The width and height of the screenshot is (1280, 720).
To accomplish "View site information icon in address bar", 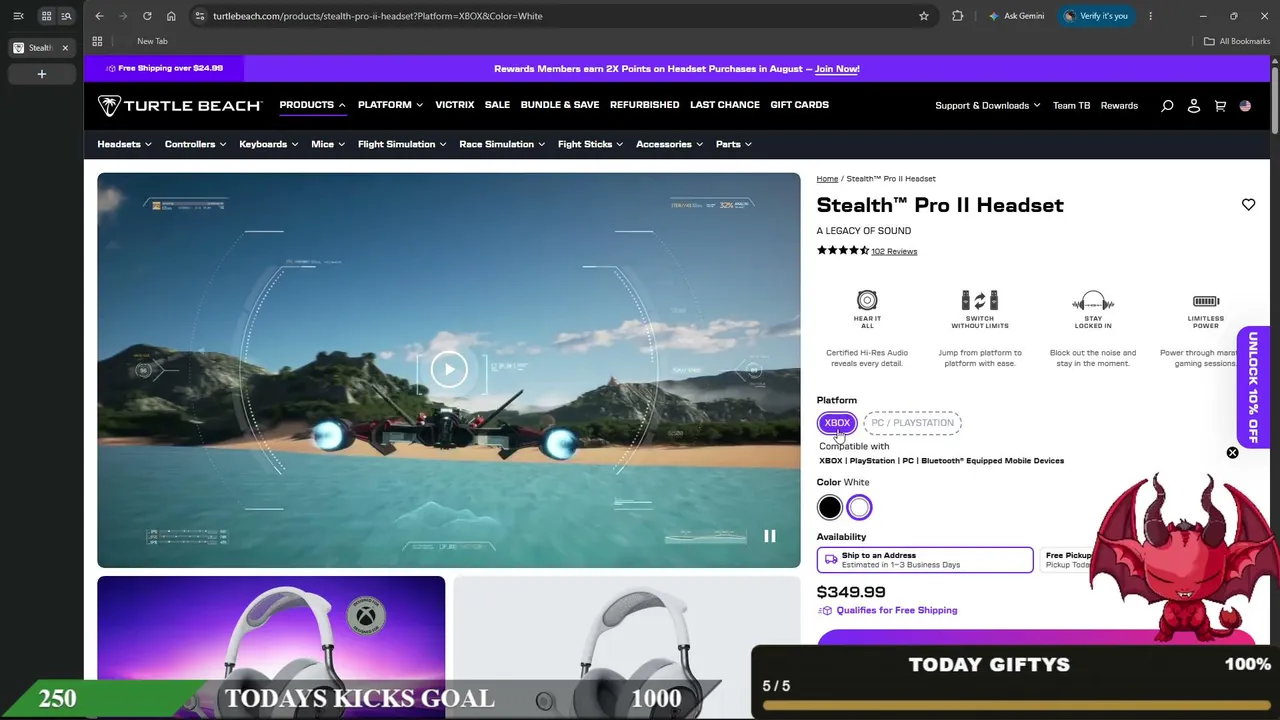I will coord(200,16).
